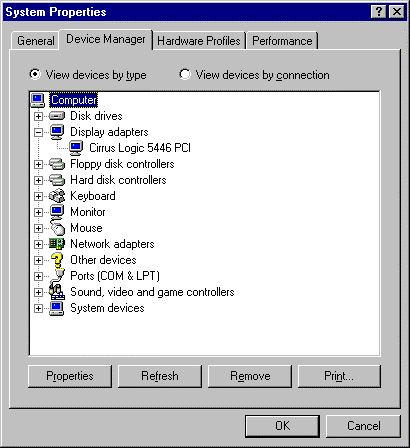The height and width of the screenshot is (448, 410).
Task: Select the Network adapters card icon
Action: click(x=57, y=244)
